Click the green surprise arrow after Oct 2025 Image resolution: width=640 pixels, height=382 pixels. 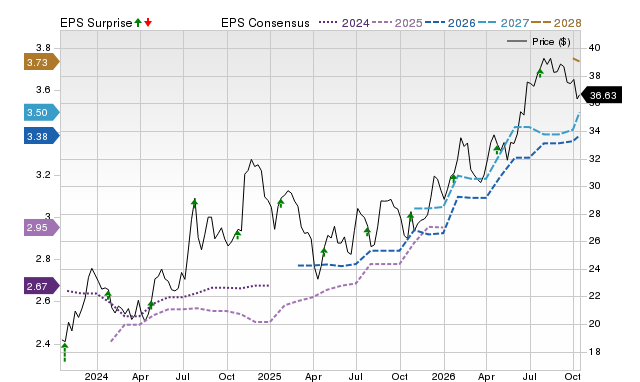pos(410,216)
